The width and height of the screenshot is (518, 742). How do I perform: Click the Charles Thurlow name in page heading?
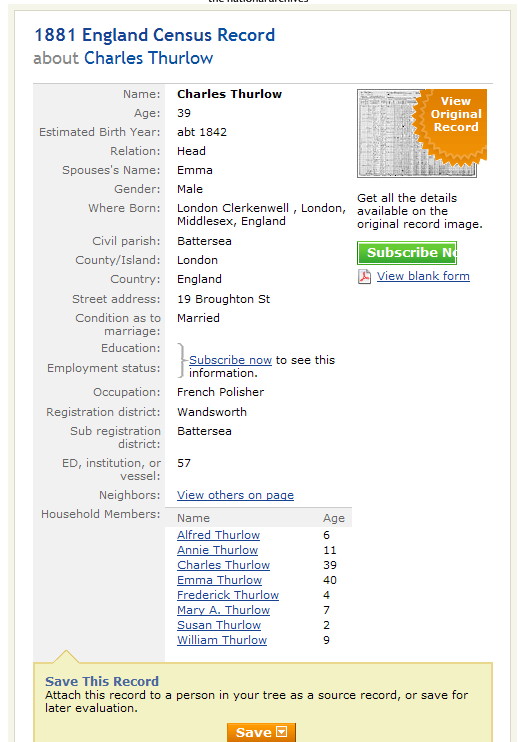click(149, 58)
